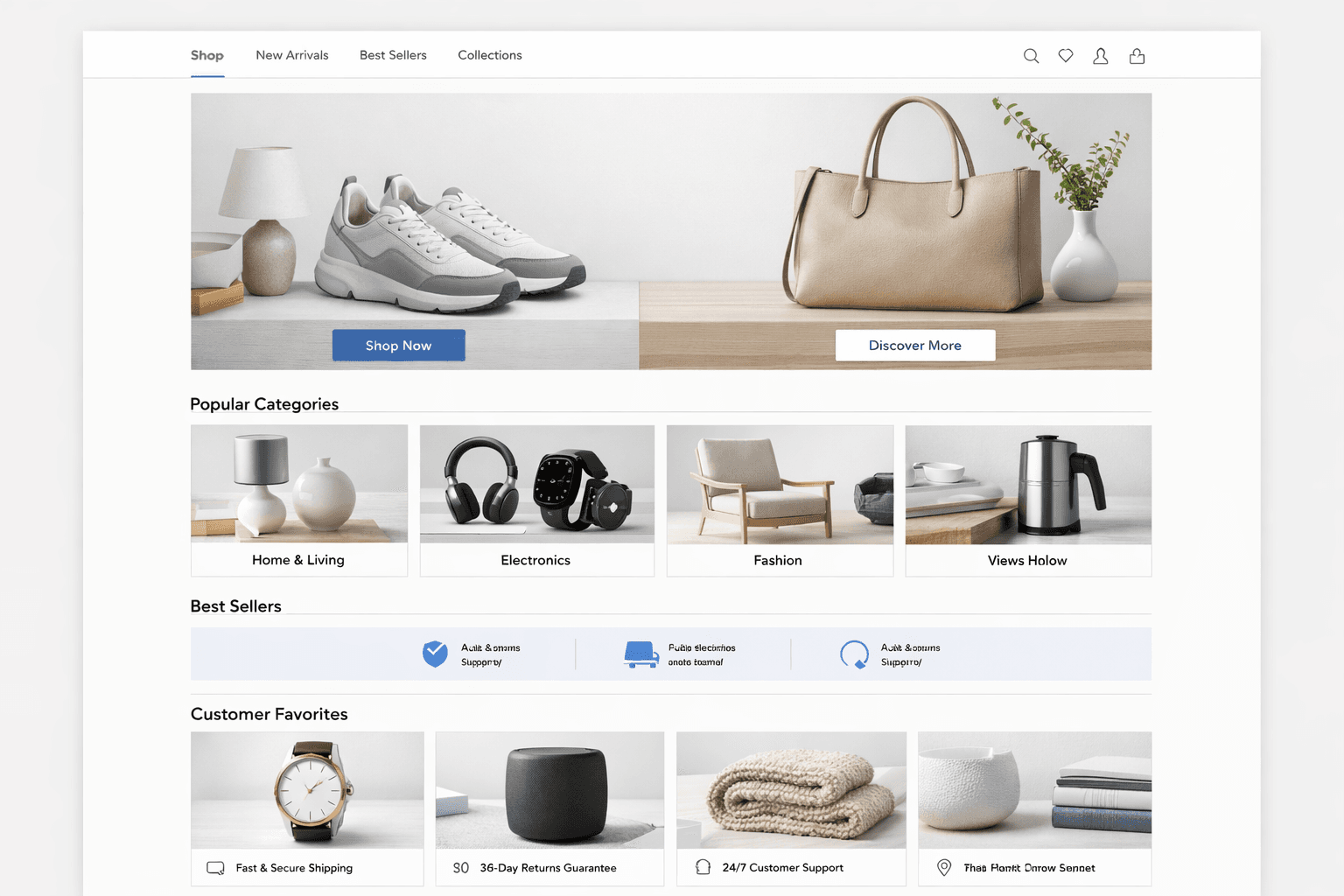The width and height of the screenshot is (1344, 896).
Task: Open the Electronics category card
Action: pyautogui.click(x=536, y=500)
